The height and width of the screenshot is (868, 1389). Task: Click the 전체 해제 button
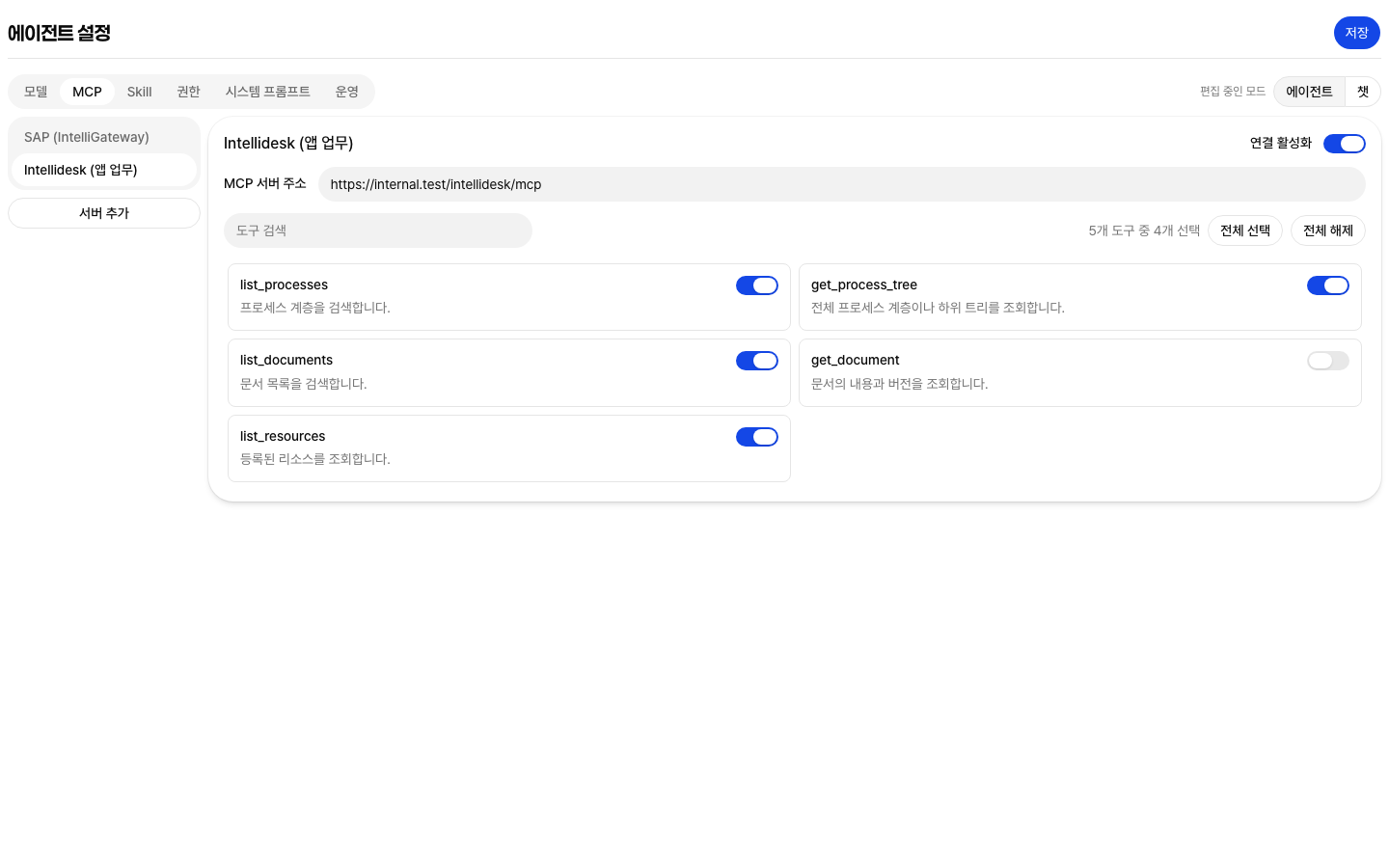(1328, 231)
